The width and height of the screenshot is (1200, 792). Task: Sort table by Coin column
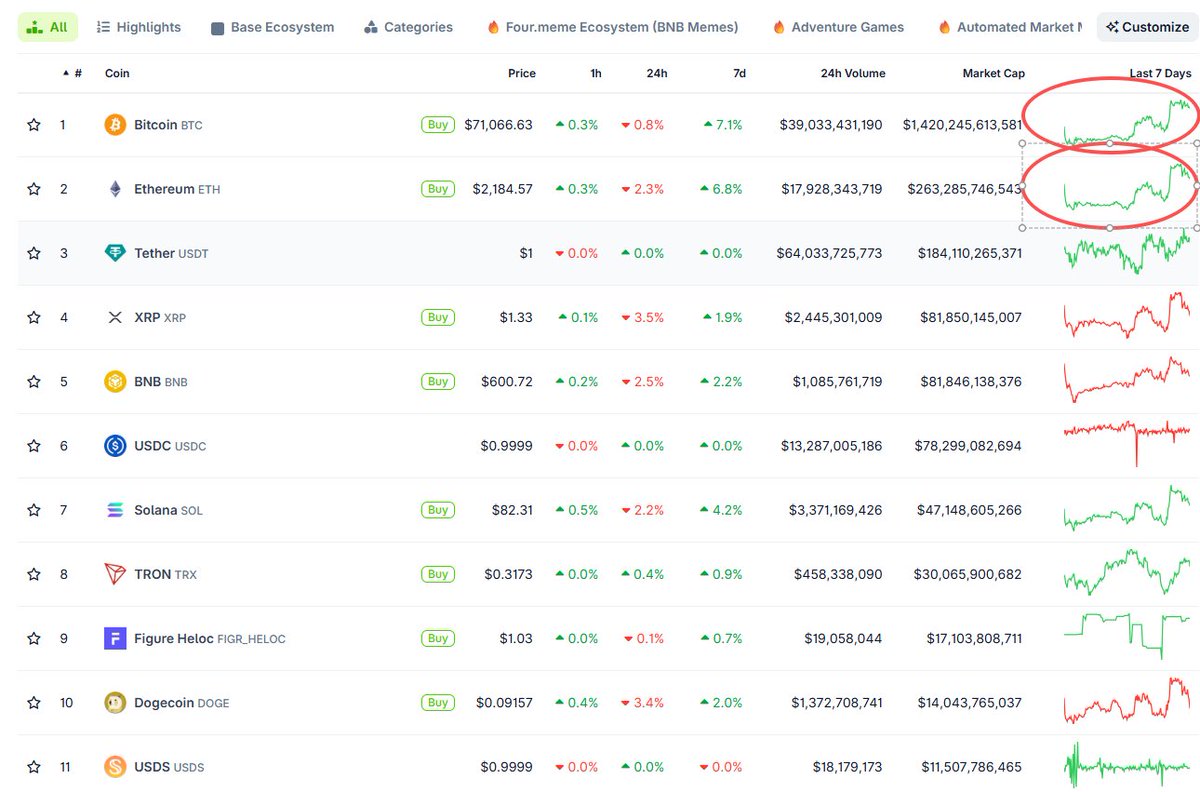click(x=117, y=73)
